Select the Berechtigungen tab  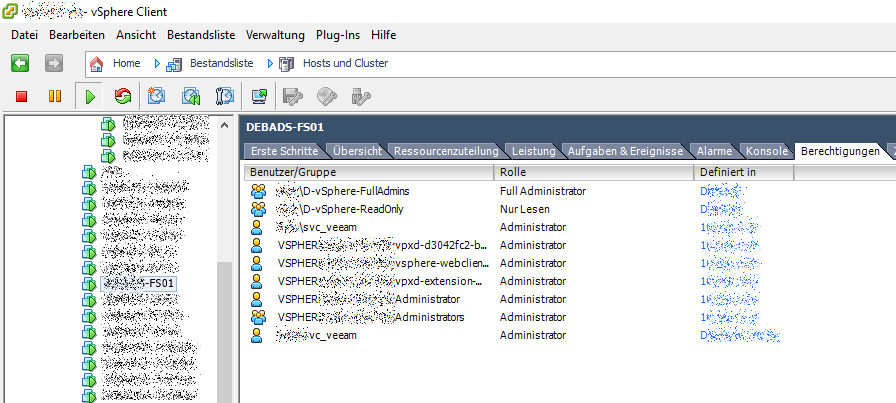840,151
